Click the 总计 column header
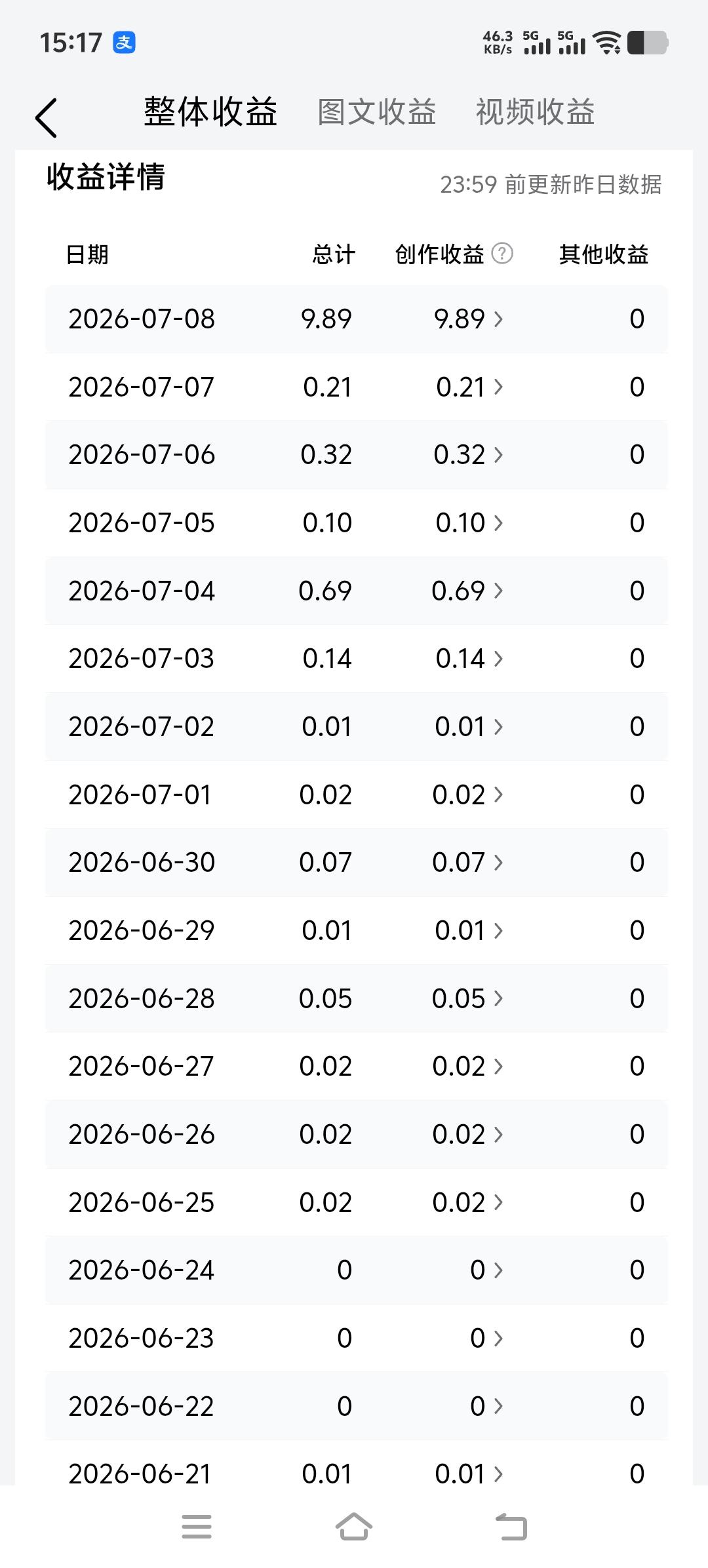The width and height of the screenshot is (708, 1568). (x=334, y=254)
